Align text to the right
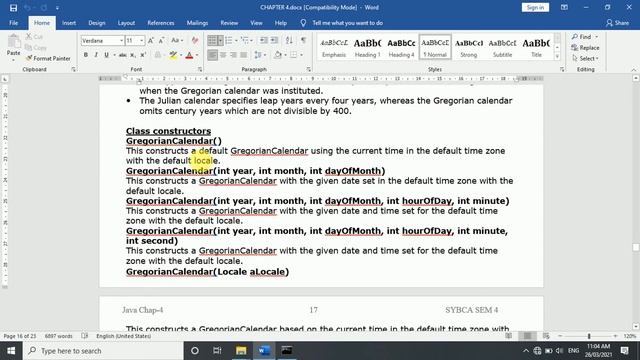Image resolution: width=640 pixels, height=360 pixels. pyautogui.click(x=233, y=55)
